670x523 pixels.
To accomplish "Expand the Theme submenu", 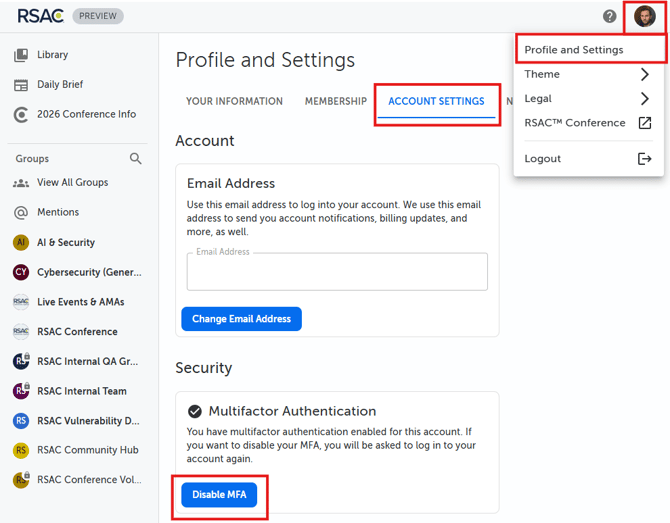I will click(x=644, y=74).
